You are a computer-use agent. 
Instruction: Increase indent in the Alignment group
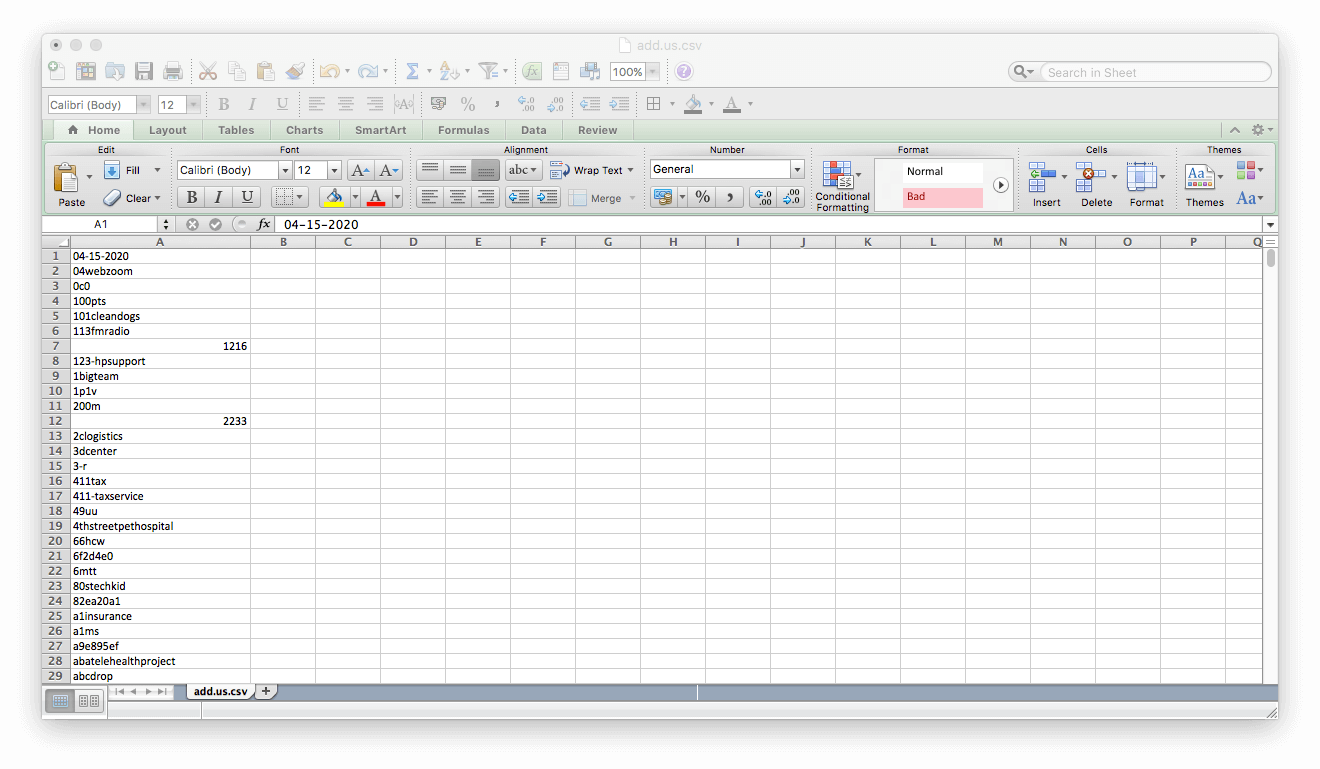pyautogui.click(x=546, y=197)
